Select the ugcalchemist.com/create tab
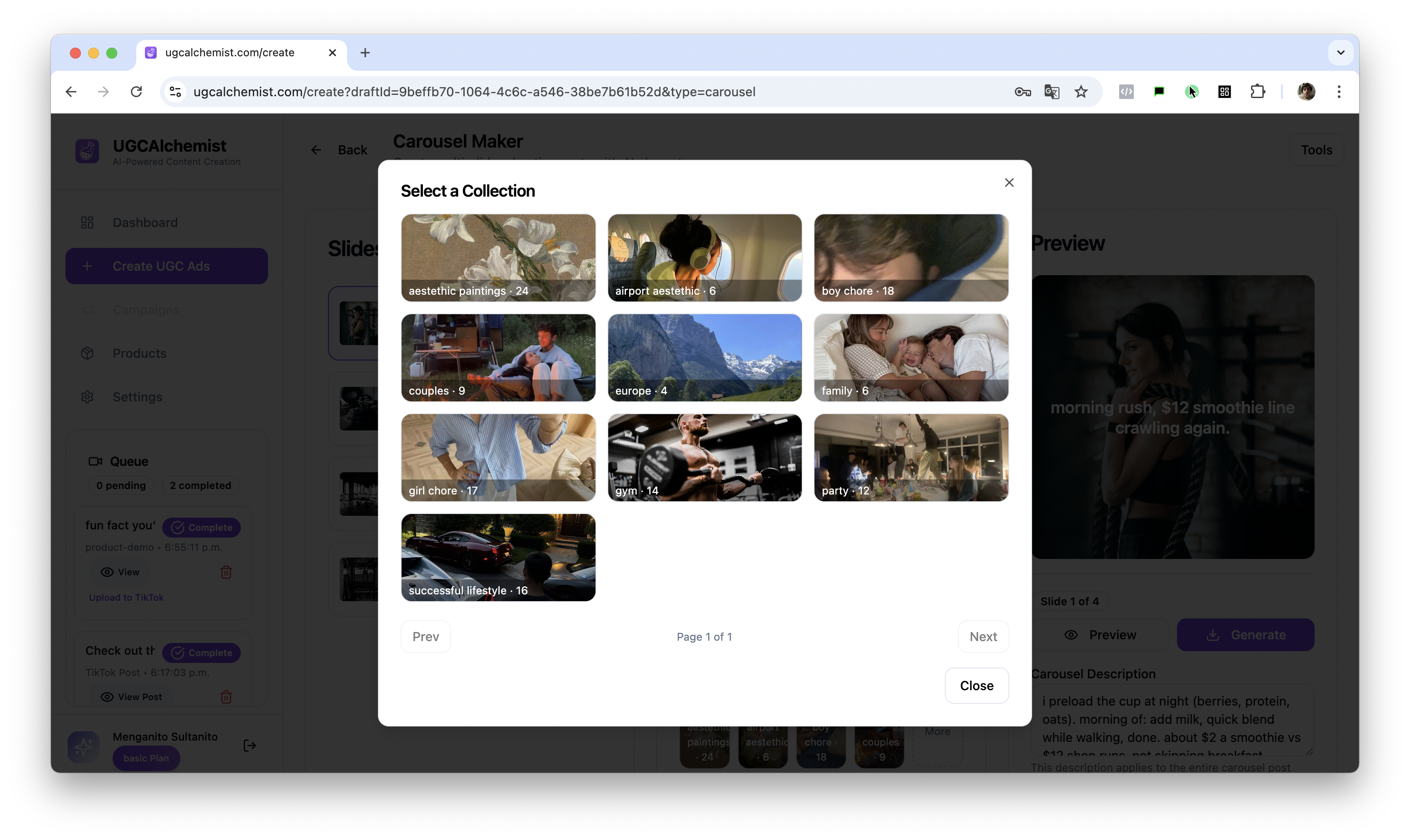This screenshot has height=840, width=1410. tap(241, 53)
